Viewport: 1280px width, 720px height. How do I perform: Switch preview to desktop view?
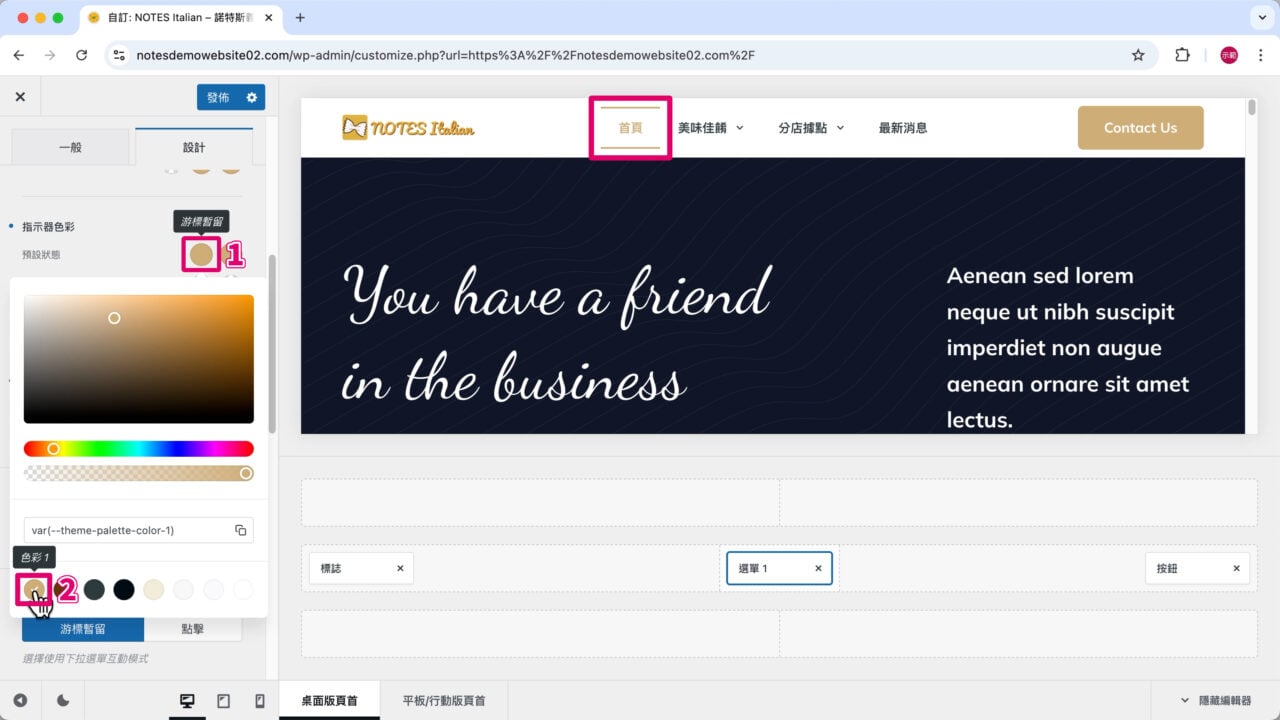(186, 701)
